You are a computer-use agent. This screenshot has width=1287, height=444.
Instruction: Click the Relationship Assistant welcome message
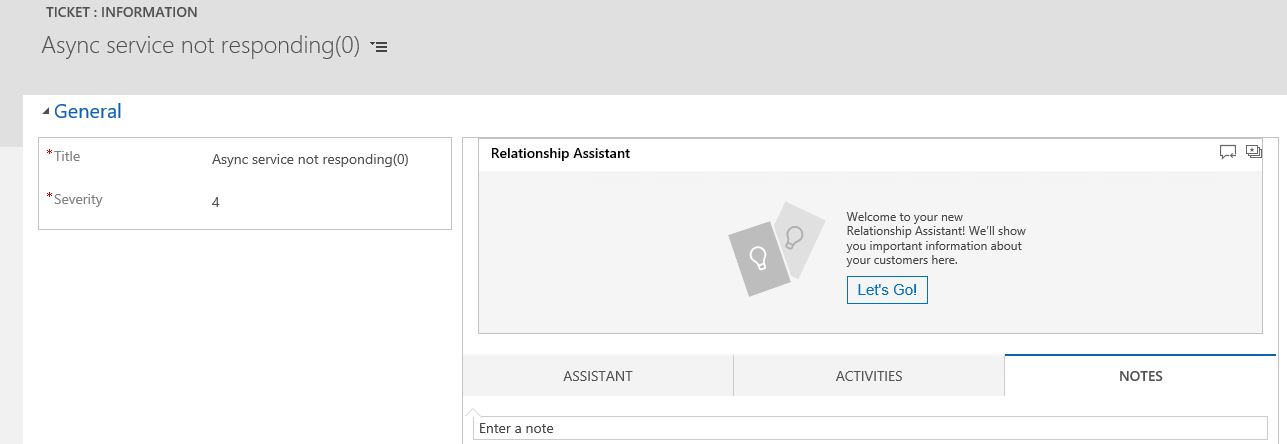click(936, 238)
